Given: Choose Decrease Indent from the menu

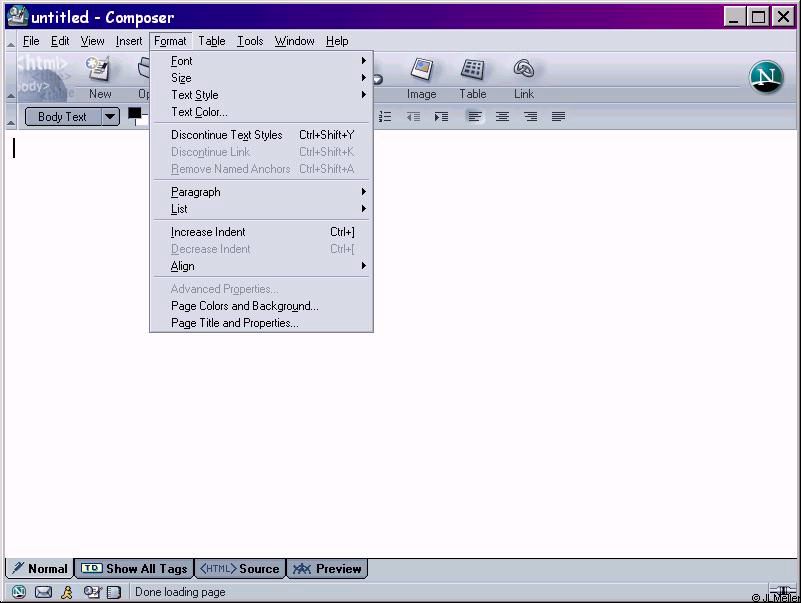Looking at the screenshot, I should tap(262, 249).
